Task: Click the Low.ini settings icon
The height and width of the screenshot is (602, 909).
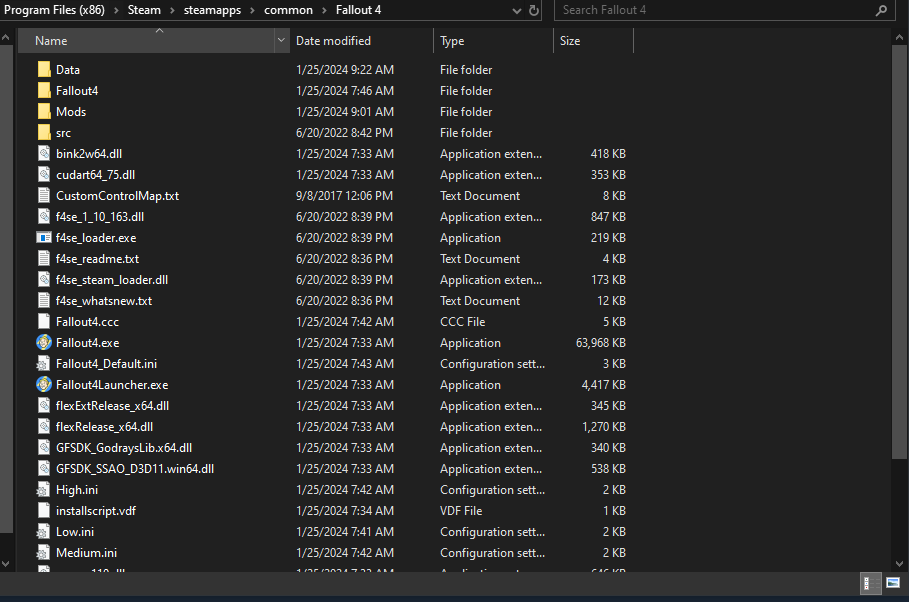Action: click(44, 532)
